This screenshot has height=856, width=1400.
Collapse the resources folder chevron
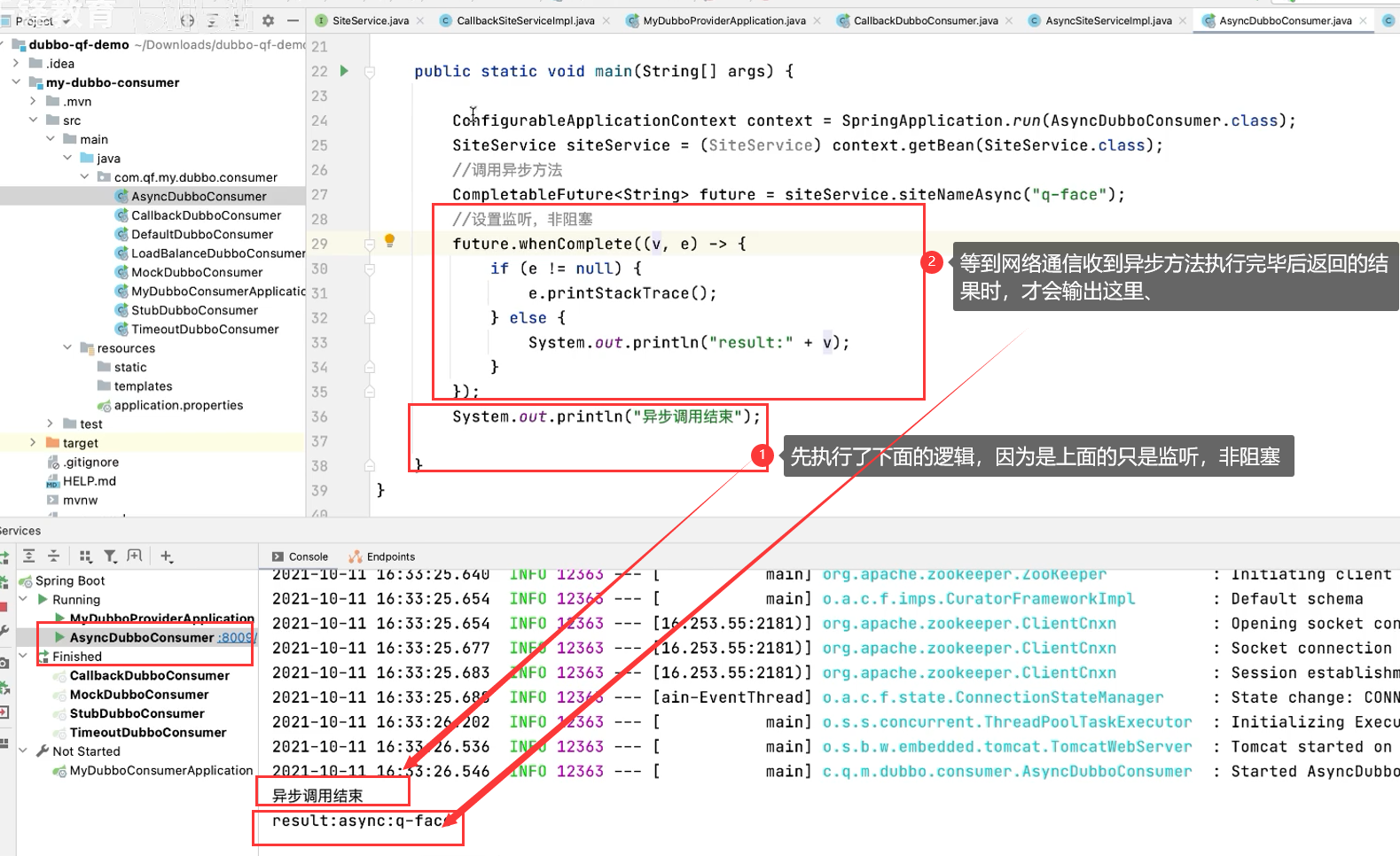tap(67, 347)
